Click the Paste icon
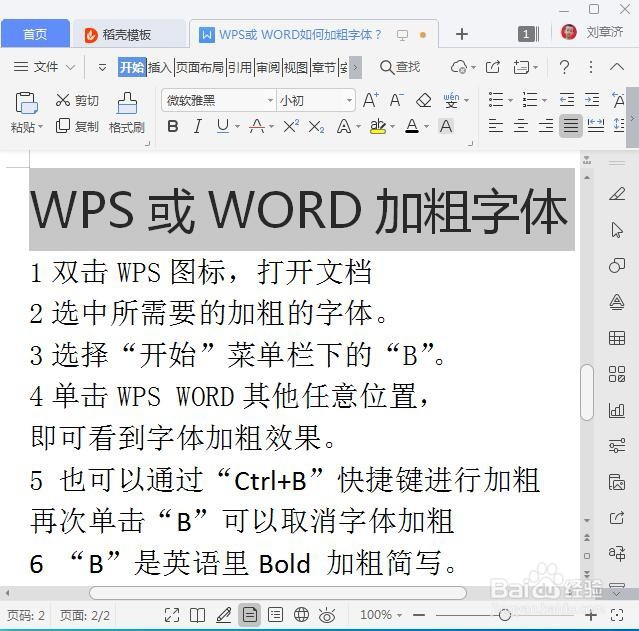Image resolution: width=639 pixels, height=631 pixels. click(26, 103)
